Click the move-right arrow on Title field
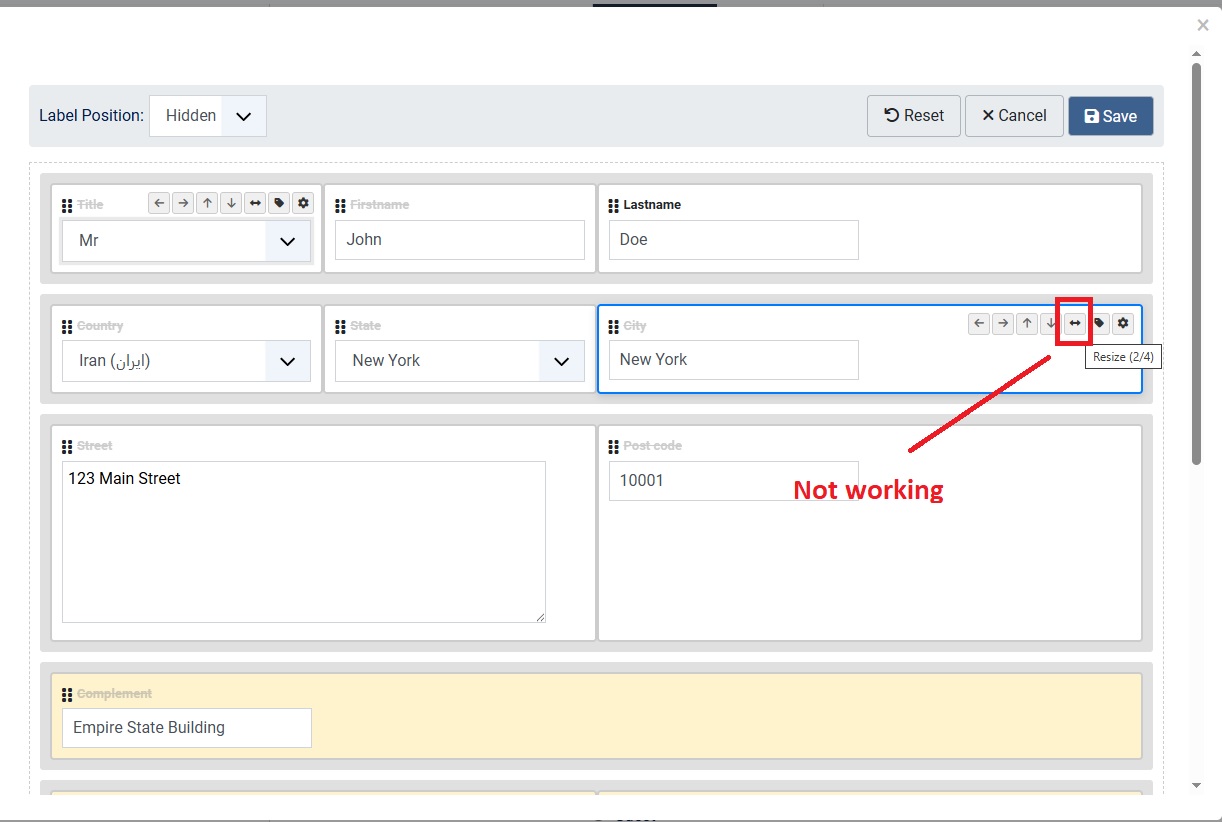The image size is (1222, 822). coord(183,203)
